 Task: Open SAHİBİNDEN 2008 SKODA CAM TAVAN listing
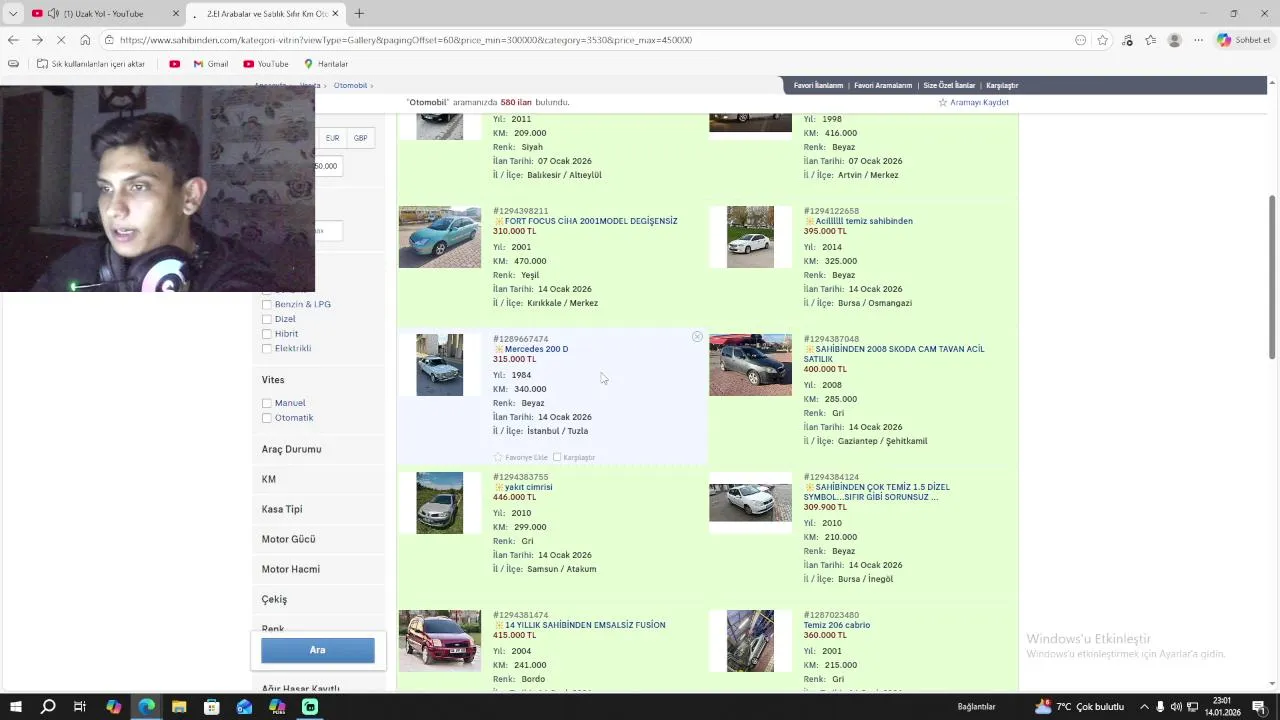point(894,353)
